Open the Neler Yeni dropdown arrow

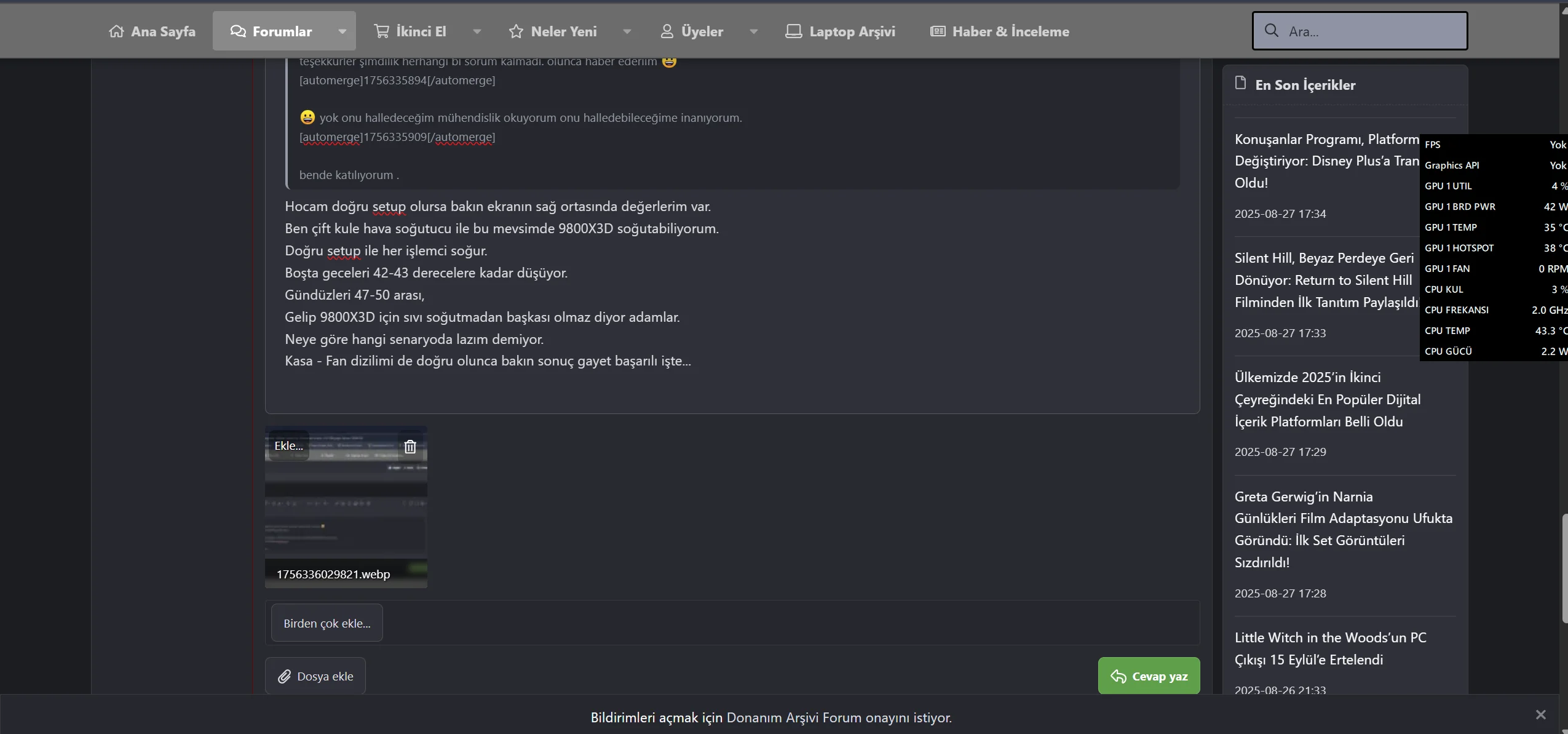coord(627,31)
